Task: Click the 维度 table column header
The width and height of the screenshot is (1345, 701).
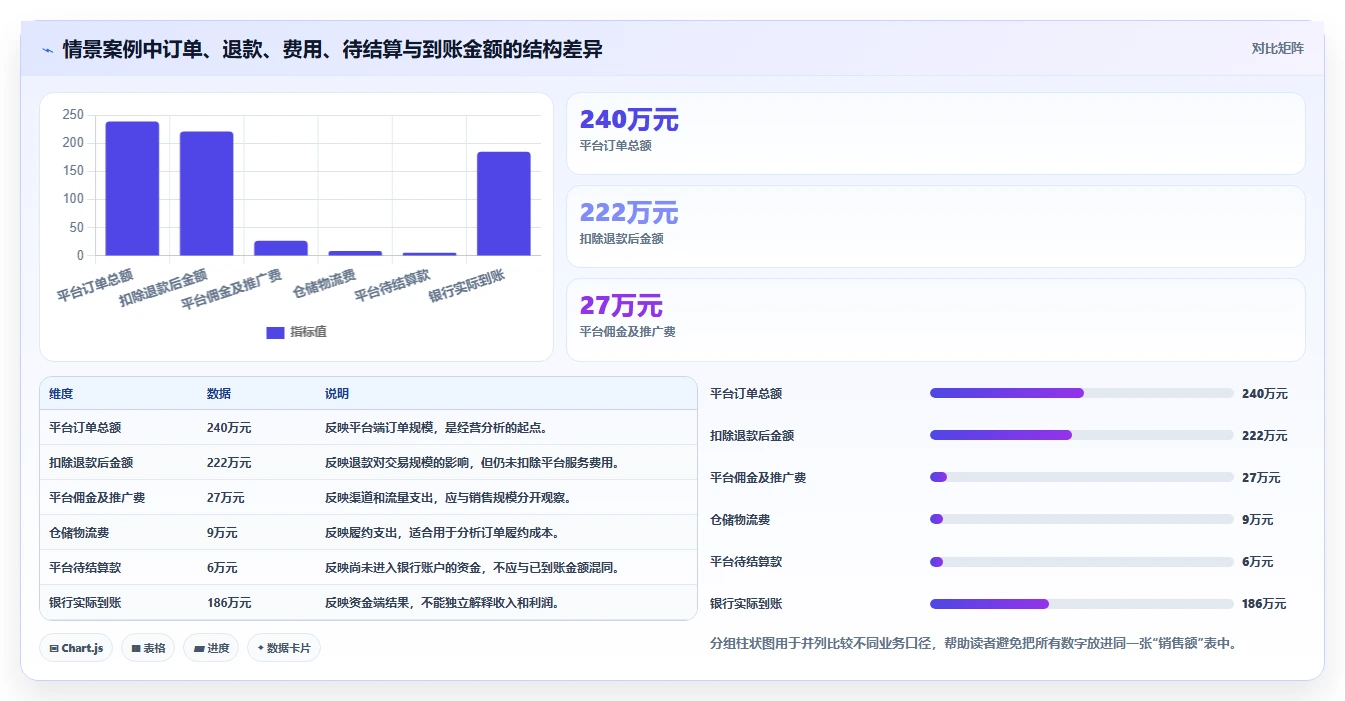Action: [61, 394]
